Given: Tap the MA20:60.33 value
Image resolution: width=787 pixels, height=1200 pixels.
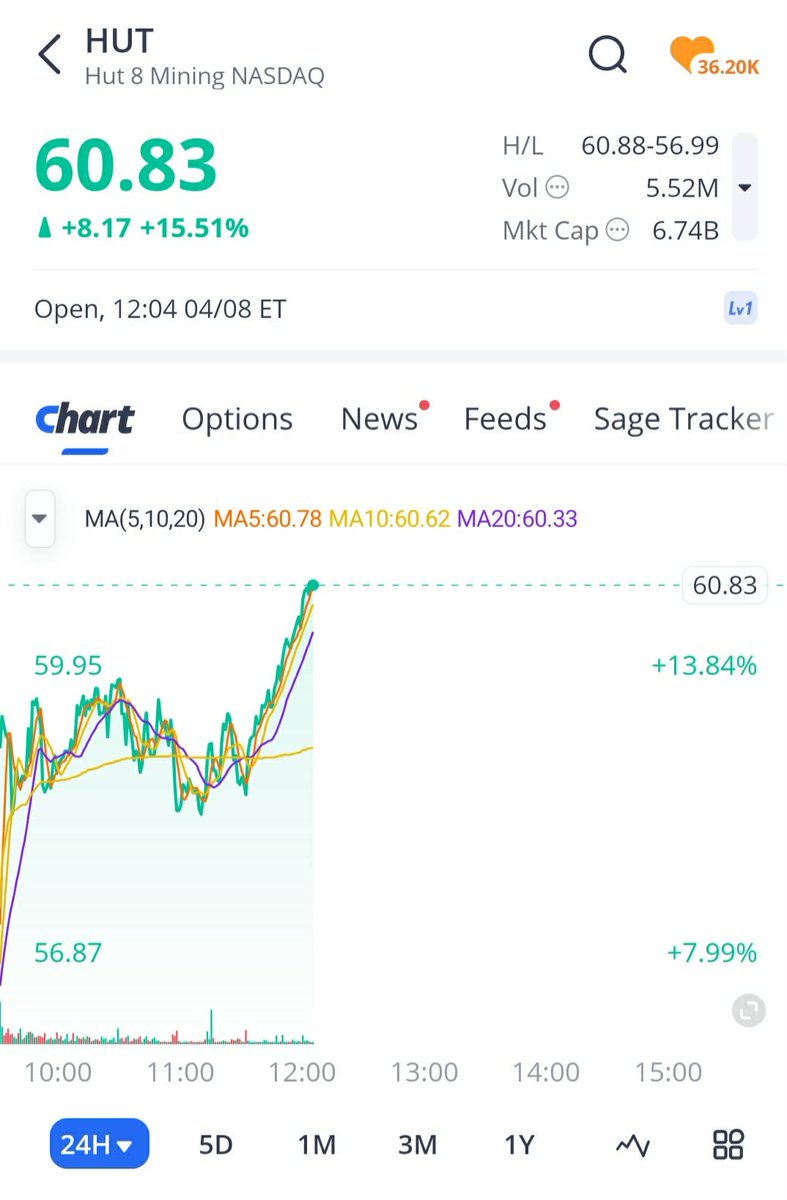Looking at the screenshot, I should point(517,519).
